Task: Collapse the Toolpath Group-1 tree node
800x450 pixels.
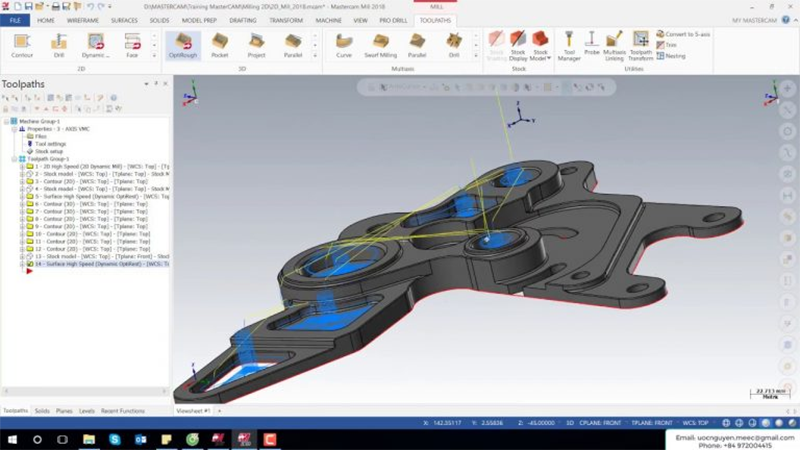Action: coord(15,158)
